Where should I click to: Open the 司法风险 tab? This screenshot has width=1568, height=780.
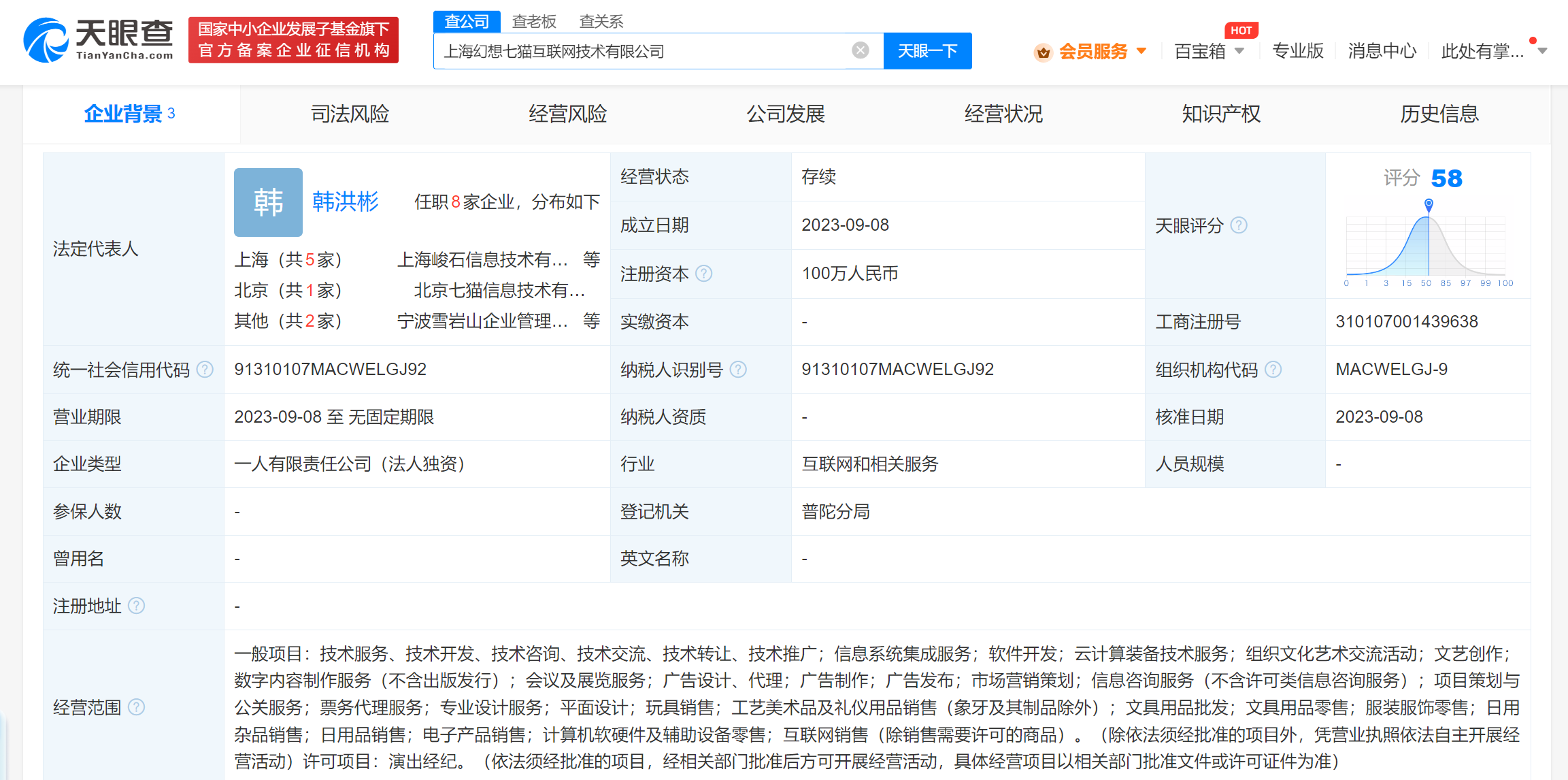tap(350, 114)
